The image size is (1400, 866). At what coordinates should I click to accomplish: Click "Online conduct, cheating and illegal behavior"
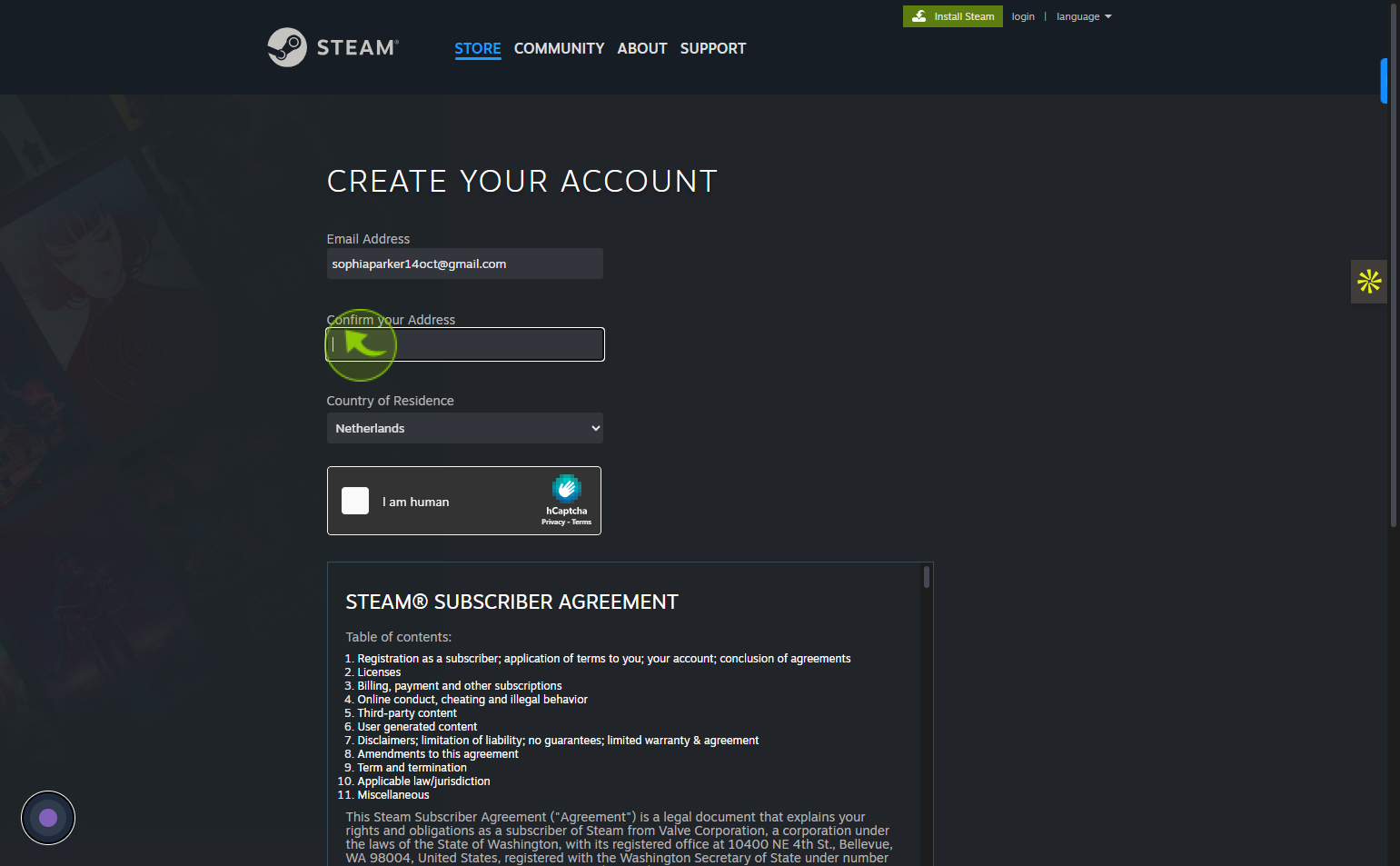coord(472,700)
